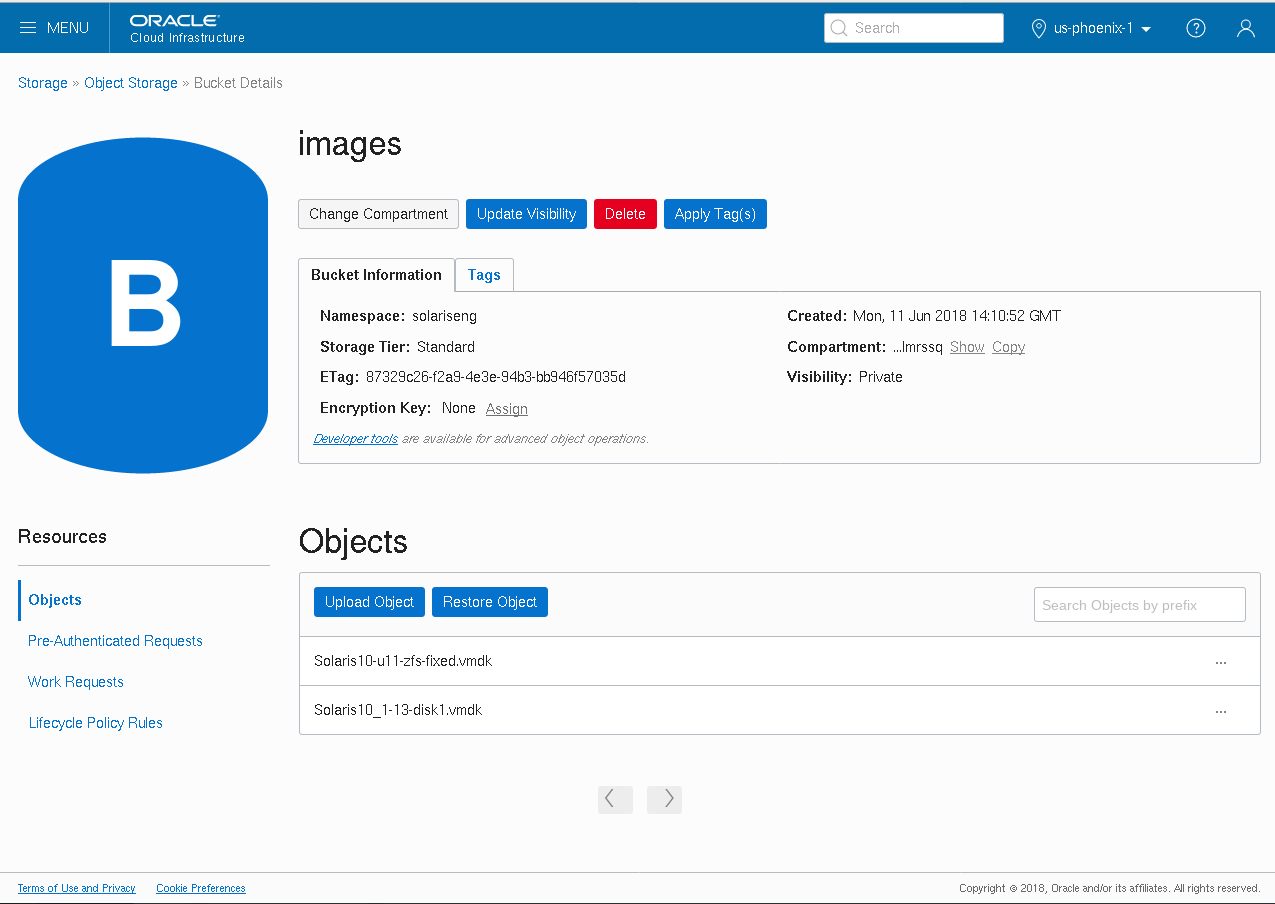Select Objects in Resources list

click(55, 600)
